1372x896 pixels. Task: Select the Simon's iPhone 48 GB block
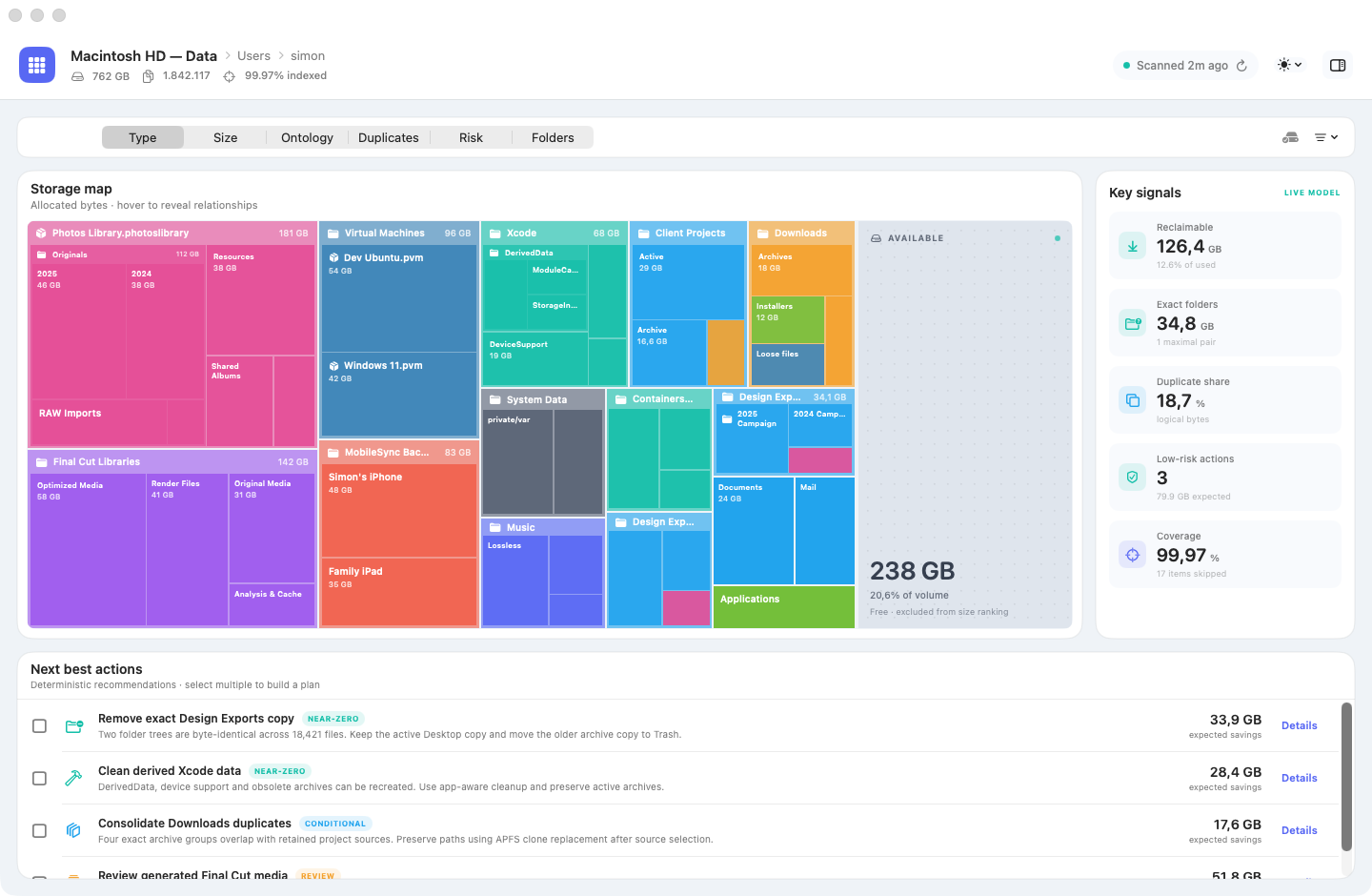pyautogui.click(x=398, y=511)
